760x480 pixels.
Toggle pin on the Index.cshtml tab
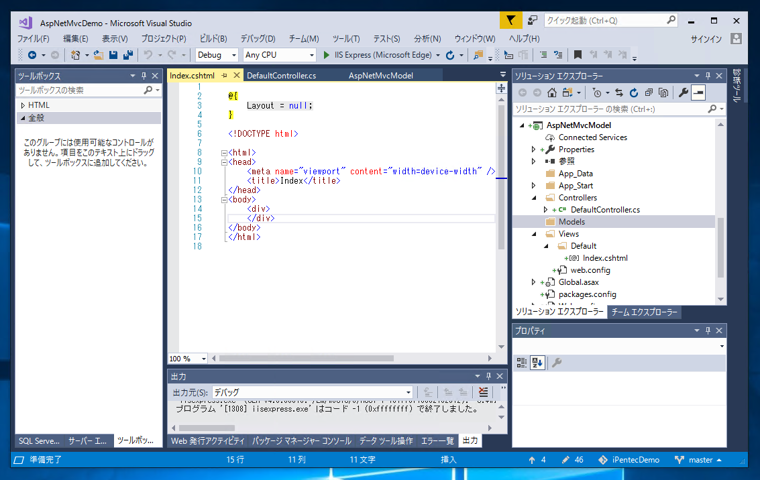point(224,76)
